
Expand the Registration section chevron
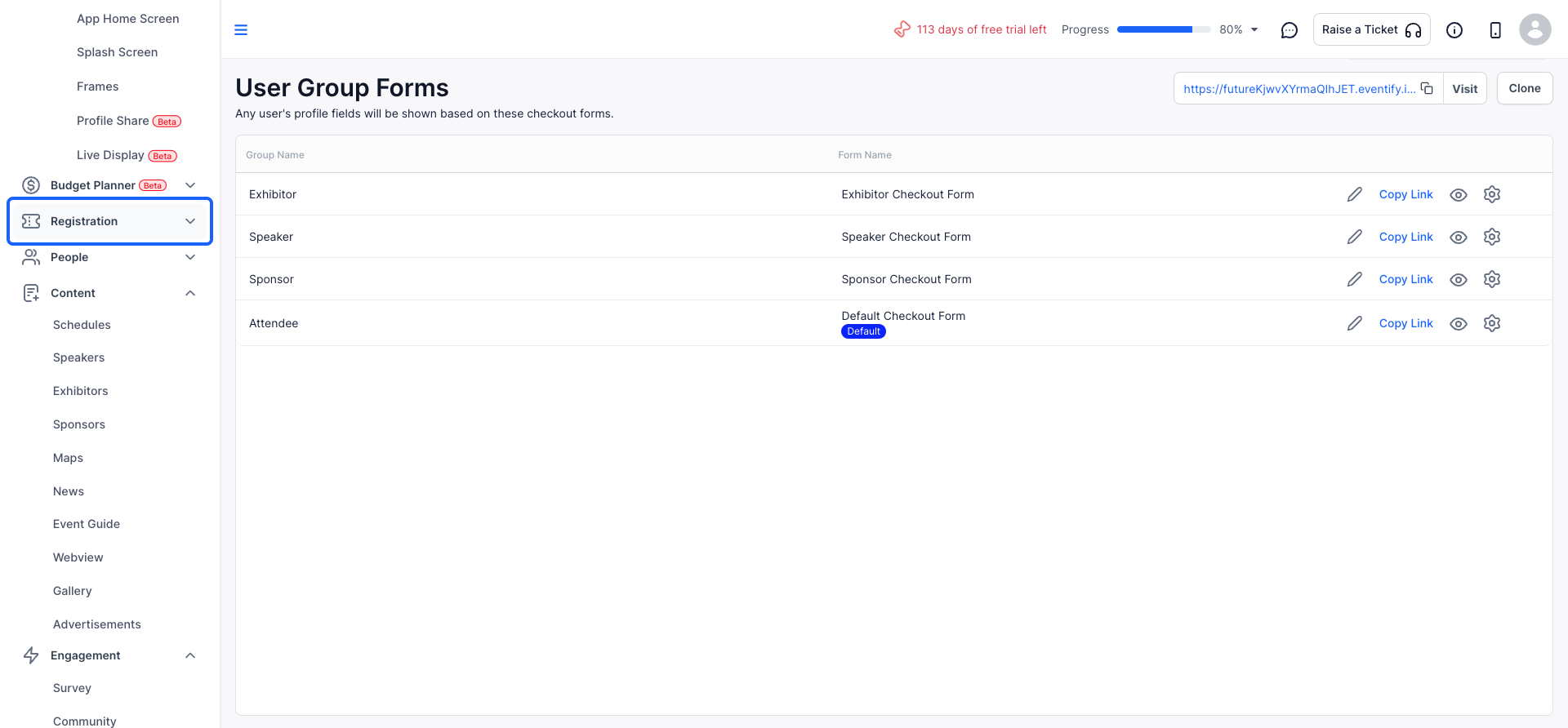(190, 221)
